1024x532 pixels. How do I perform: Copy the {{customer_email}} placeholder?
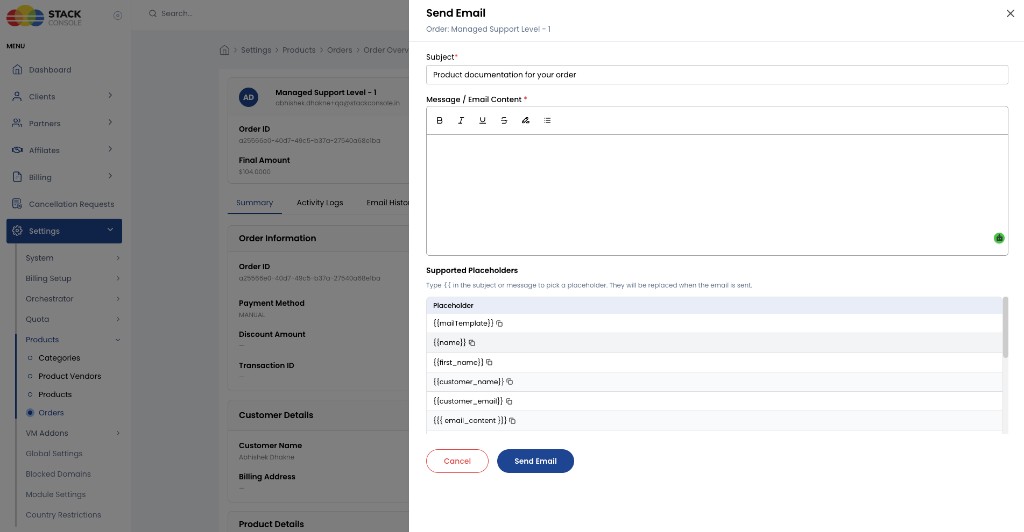tap(509, 401)
